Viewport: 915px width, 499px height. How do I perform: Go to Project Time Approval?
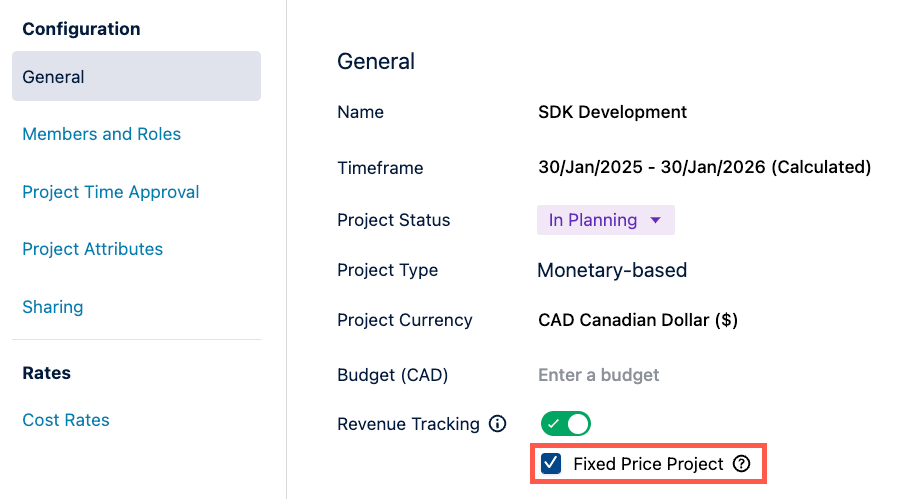pos(110,192)
